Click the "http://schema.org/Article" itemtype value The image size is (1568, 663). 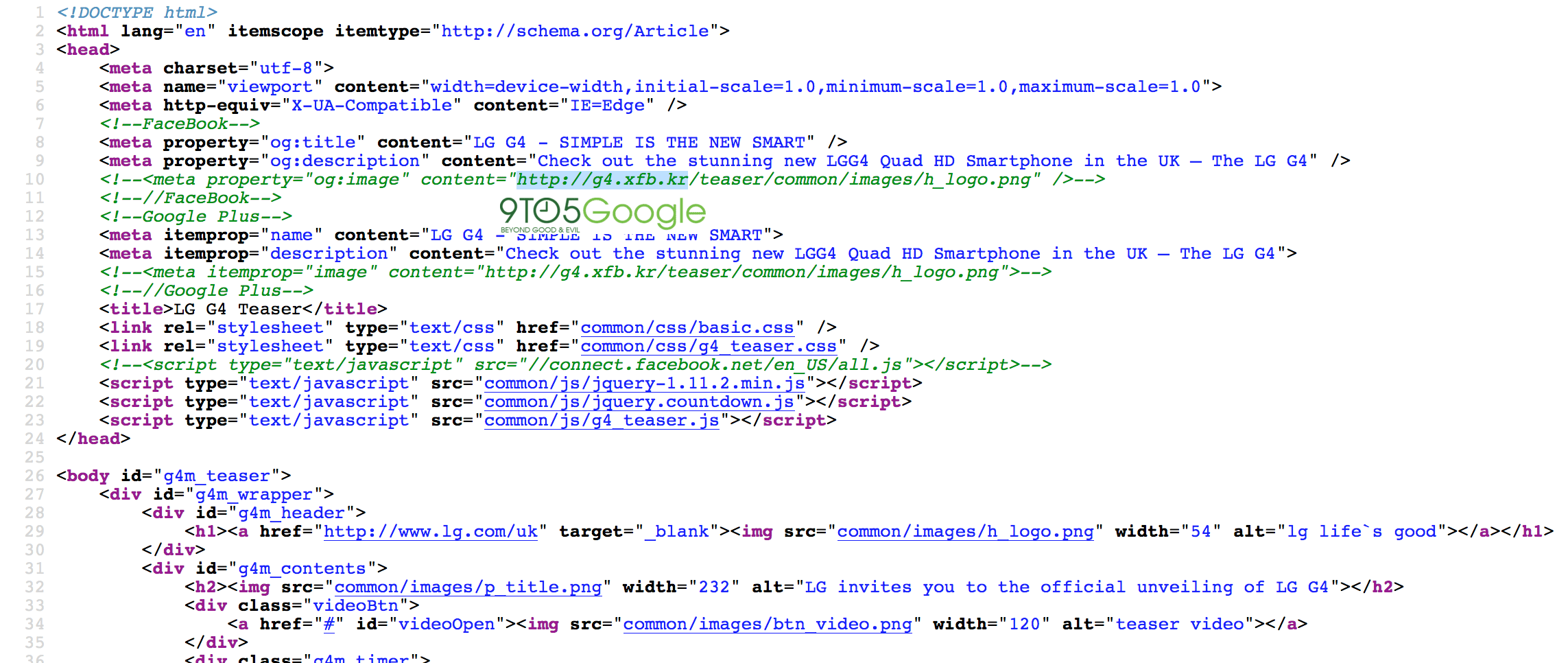coord(575,32)
